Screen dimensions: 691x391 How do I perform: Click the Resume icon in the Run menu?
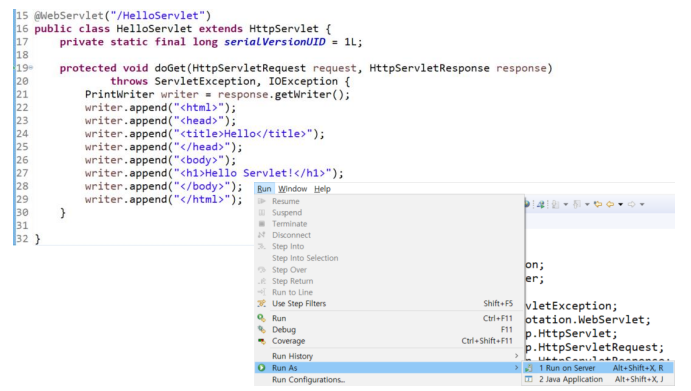pos(262,201)
